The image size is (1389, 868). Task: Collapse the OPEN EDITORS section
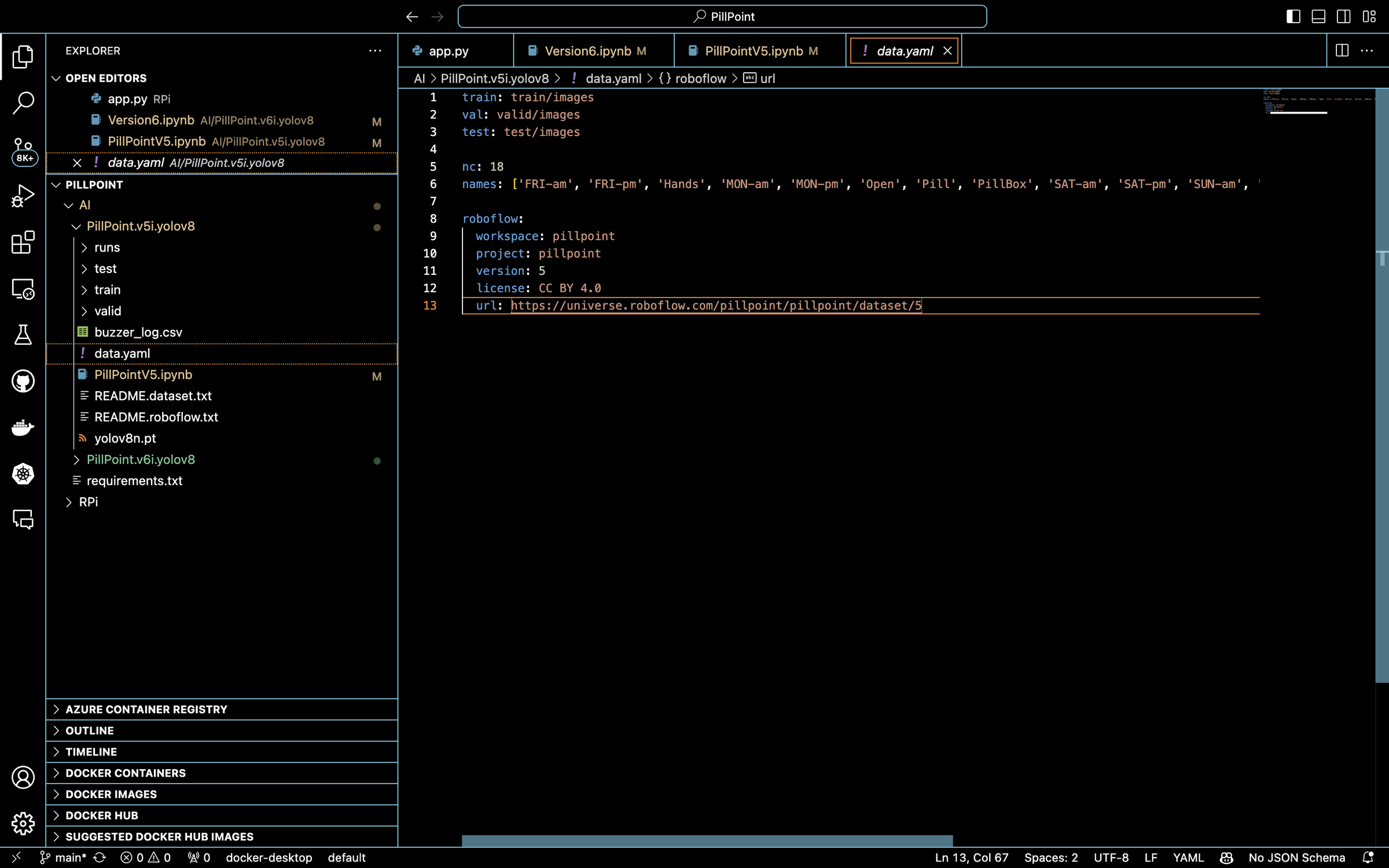[x=106, y=78]
